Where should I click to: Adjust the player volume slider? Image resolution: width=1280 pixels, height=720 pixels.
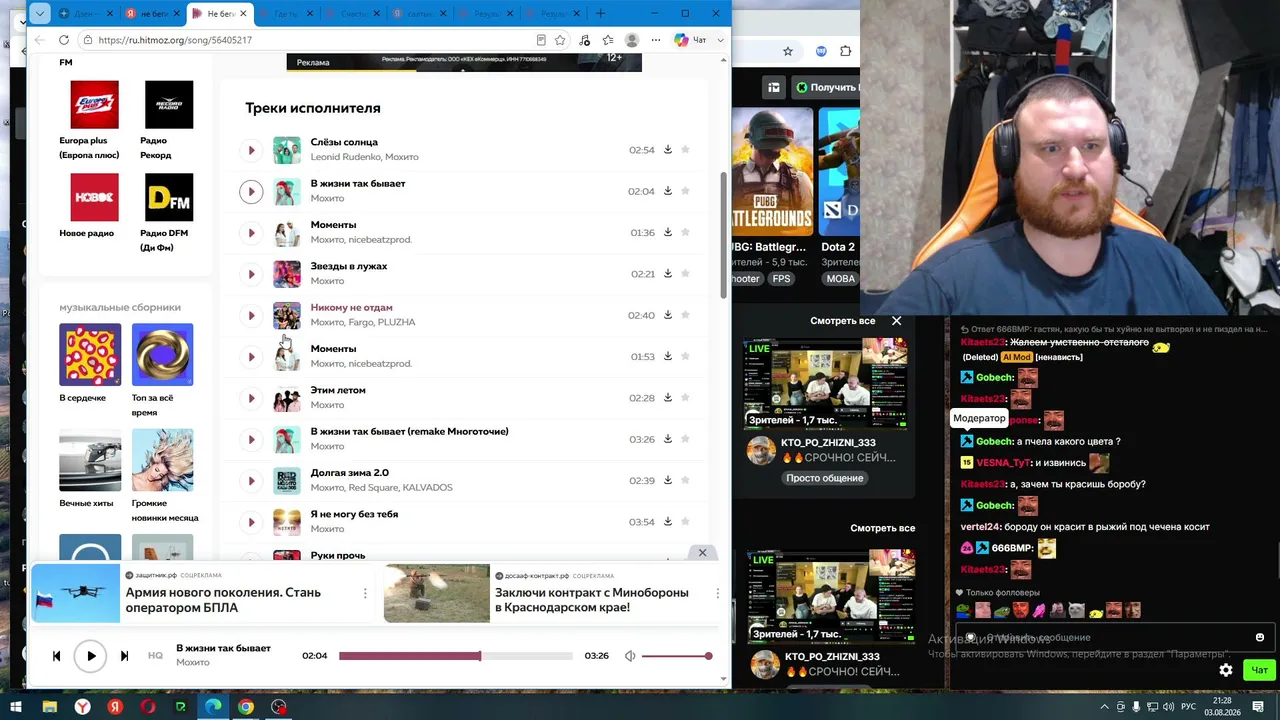click(x=676, y=656)
